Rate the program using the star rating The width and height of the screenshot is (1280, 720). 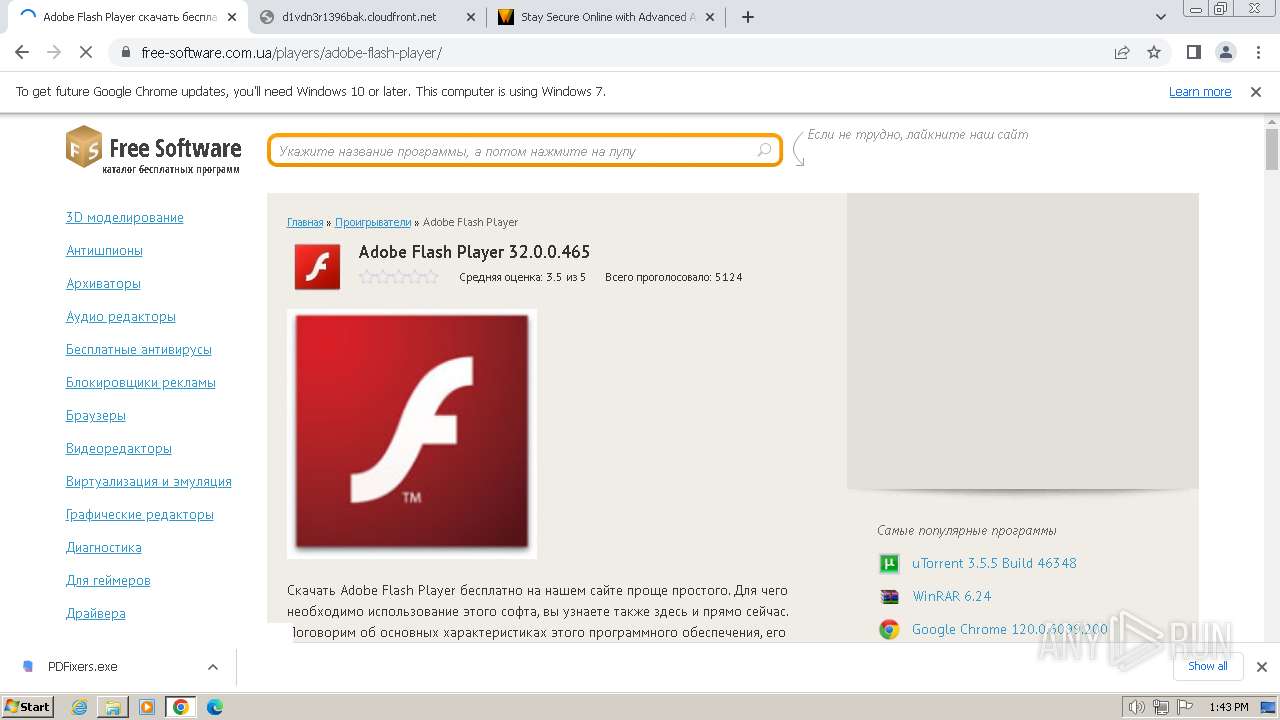(x=399, y=277)
